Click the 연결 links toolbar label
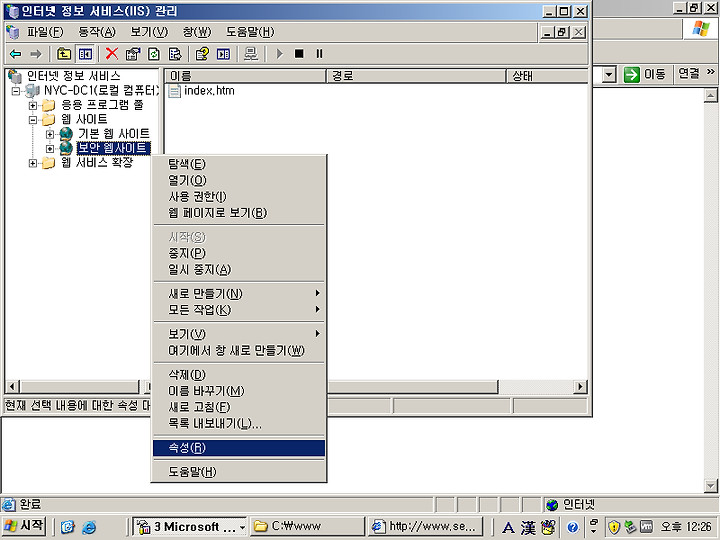Viewport: 720px width, 540px height. click(x=689, y=73)
